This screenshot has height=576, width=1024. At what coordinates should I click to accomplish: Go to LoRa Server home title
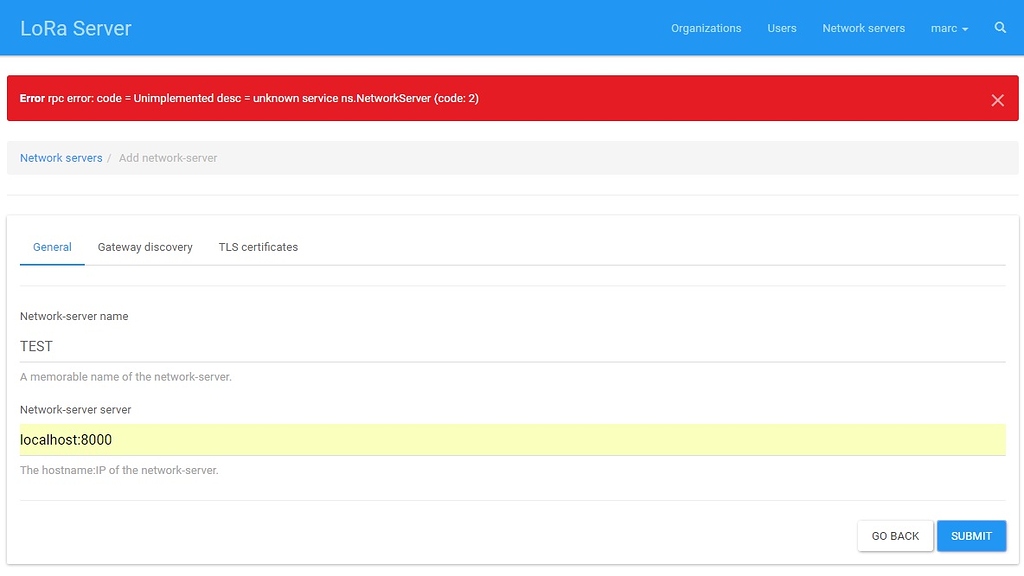[76, 28]
